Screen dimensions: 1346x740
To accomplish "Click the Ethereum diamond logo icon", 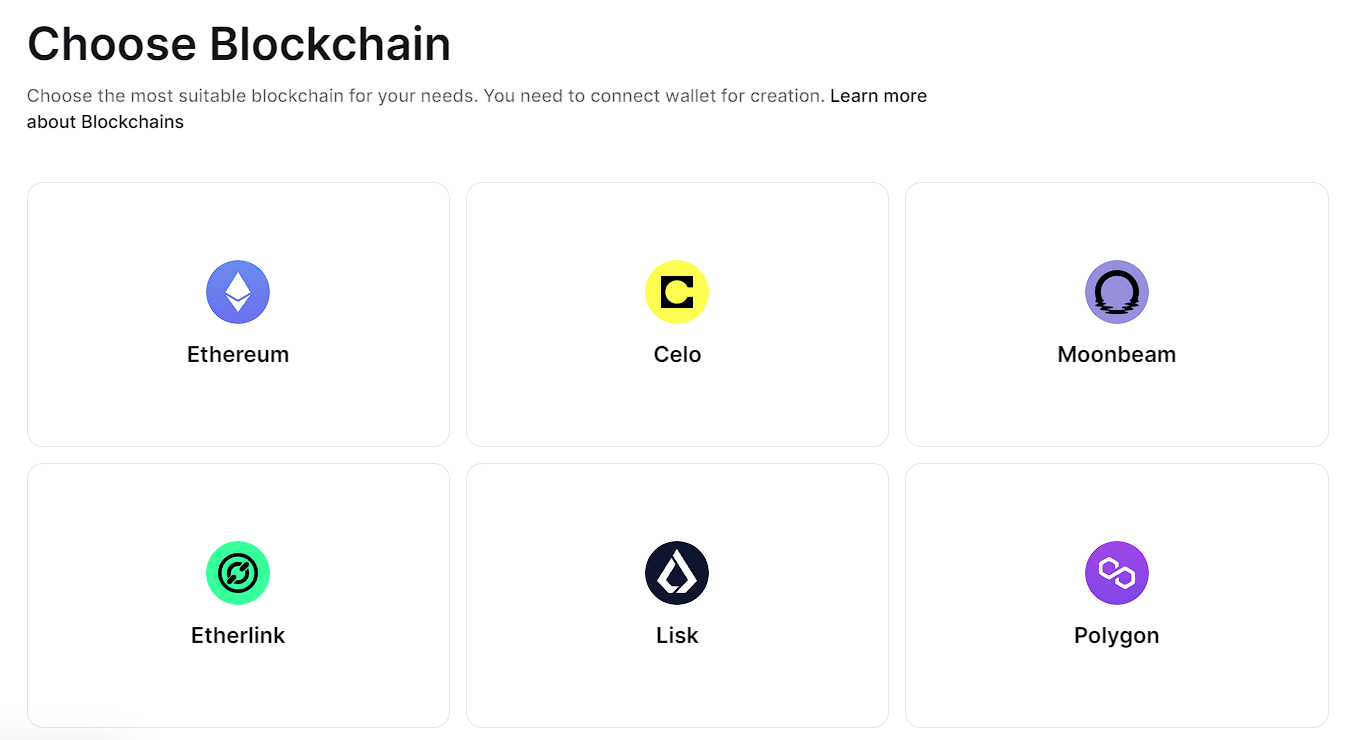I will pos(238,292).
